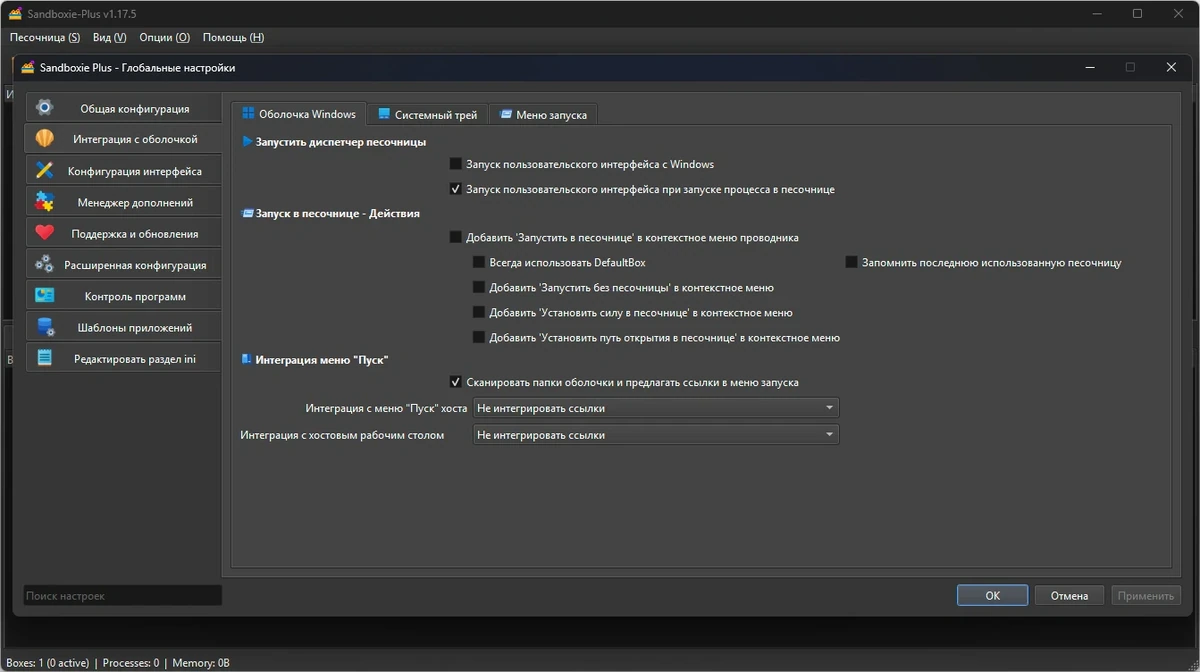Image resolution: width=1200 pixels, height=672 pixels.
Task: Click the Отмена button
Action: 1069,595
